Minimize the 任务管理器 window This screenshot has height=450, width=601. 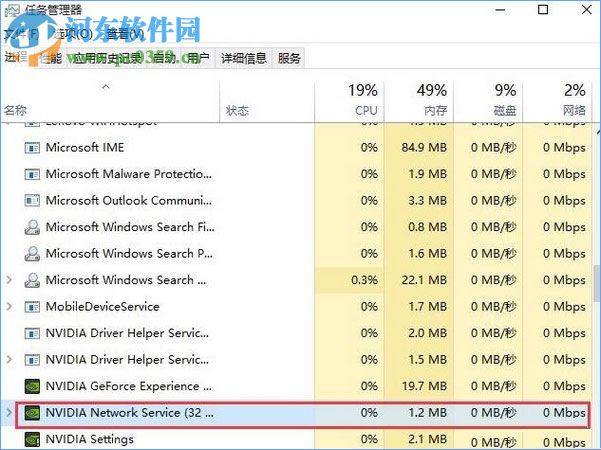click(500, 10)
